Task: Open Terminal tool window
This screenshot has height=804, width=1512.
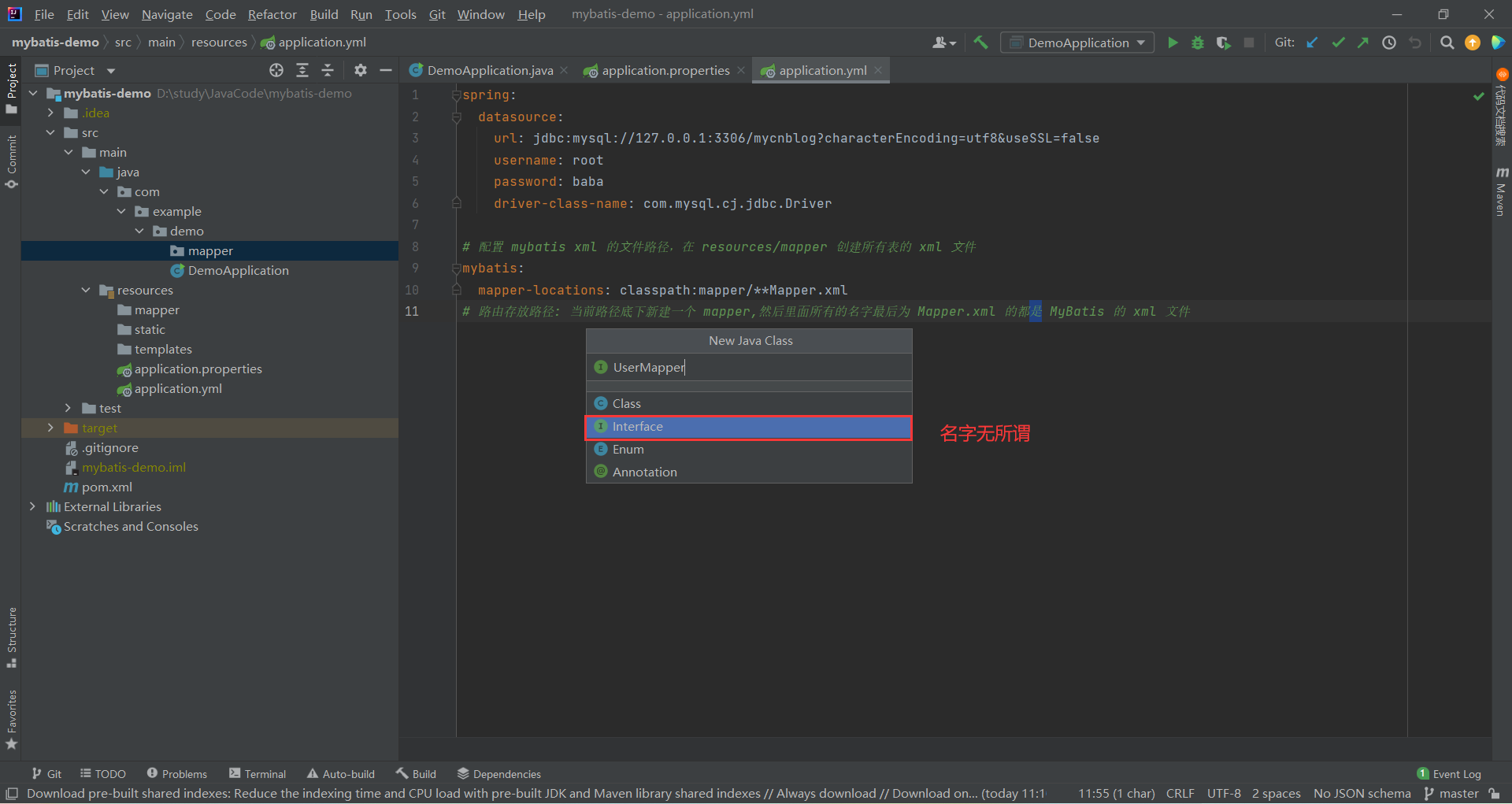Action: point(258,774)
